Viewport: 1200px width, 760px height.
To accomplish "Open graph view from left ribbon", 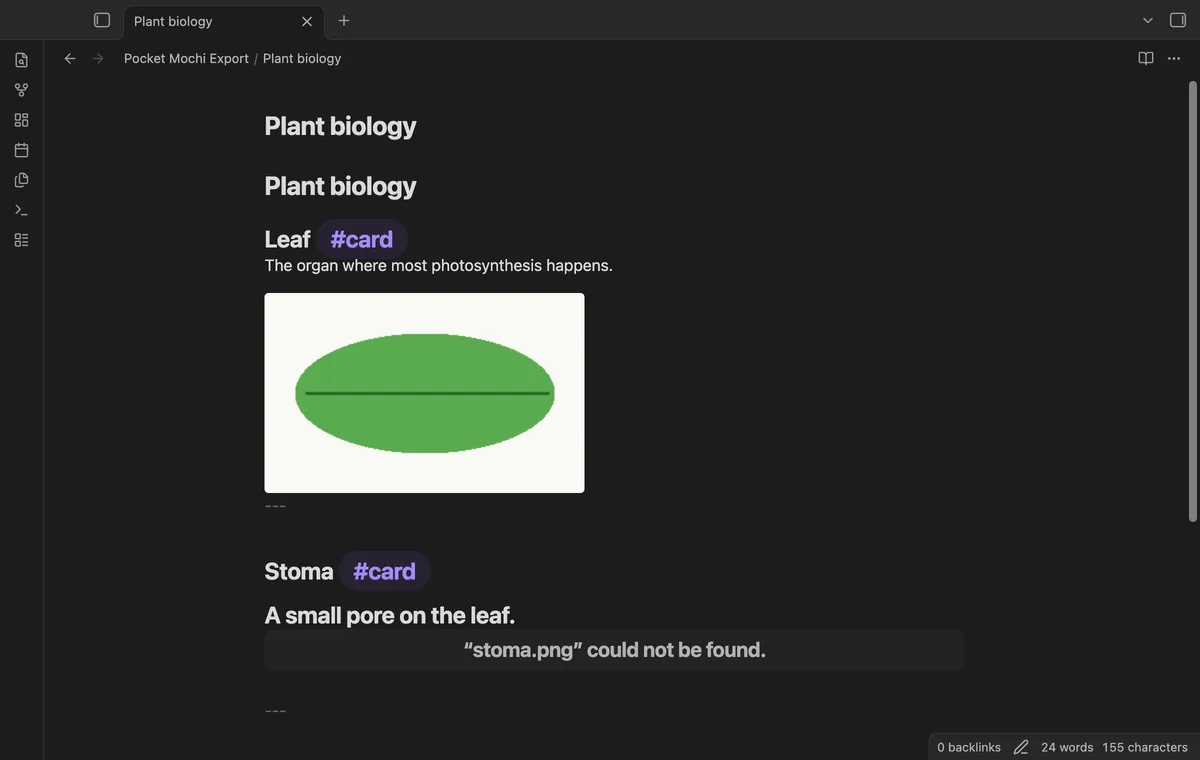I will click(21, 90).
